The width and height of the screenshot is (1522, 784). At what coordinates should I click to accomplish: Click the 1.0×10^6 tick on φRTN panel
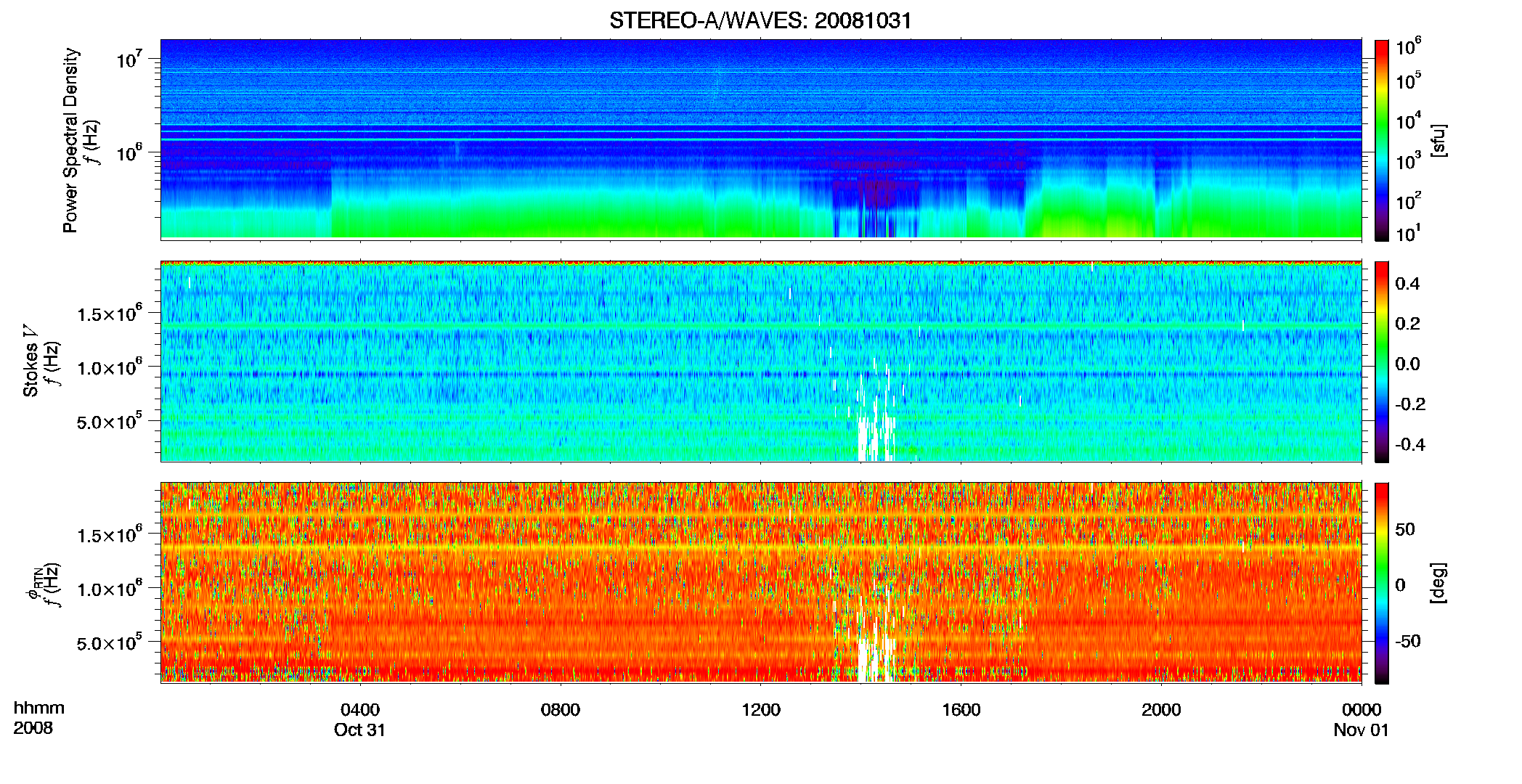point(110,589)
